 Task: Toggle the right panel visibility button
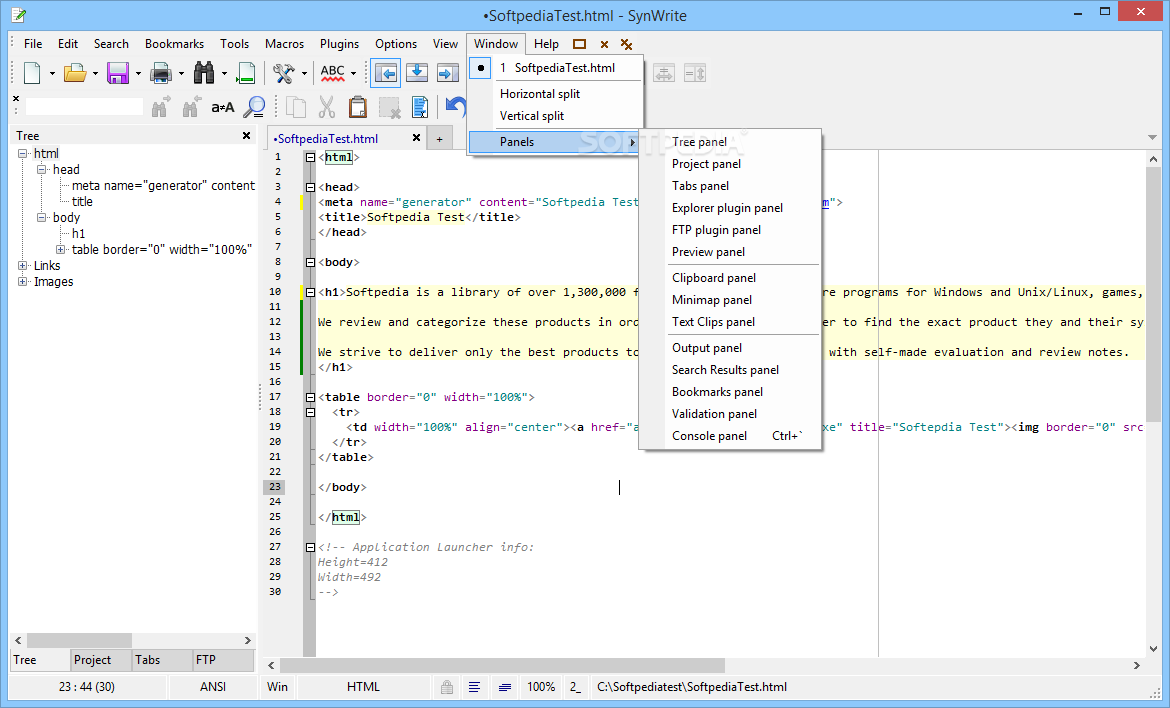(x=448, y=73)
